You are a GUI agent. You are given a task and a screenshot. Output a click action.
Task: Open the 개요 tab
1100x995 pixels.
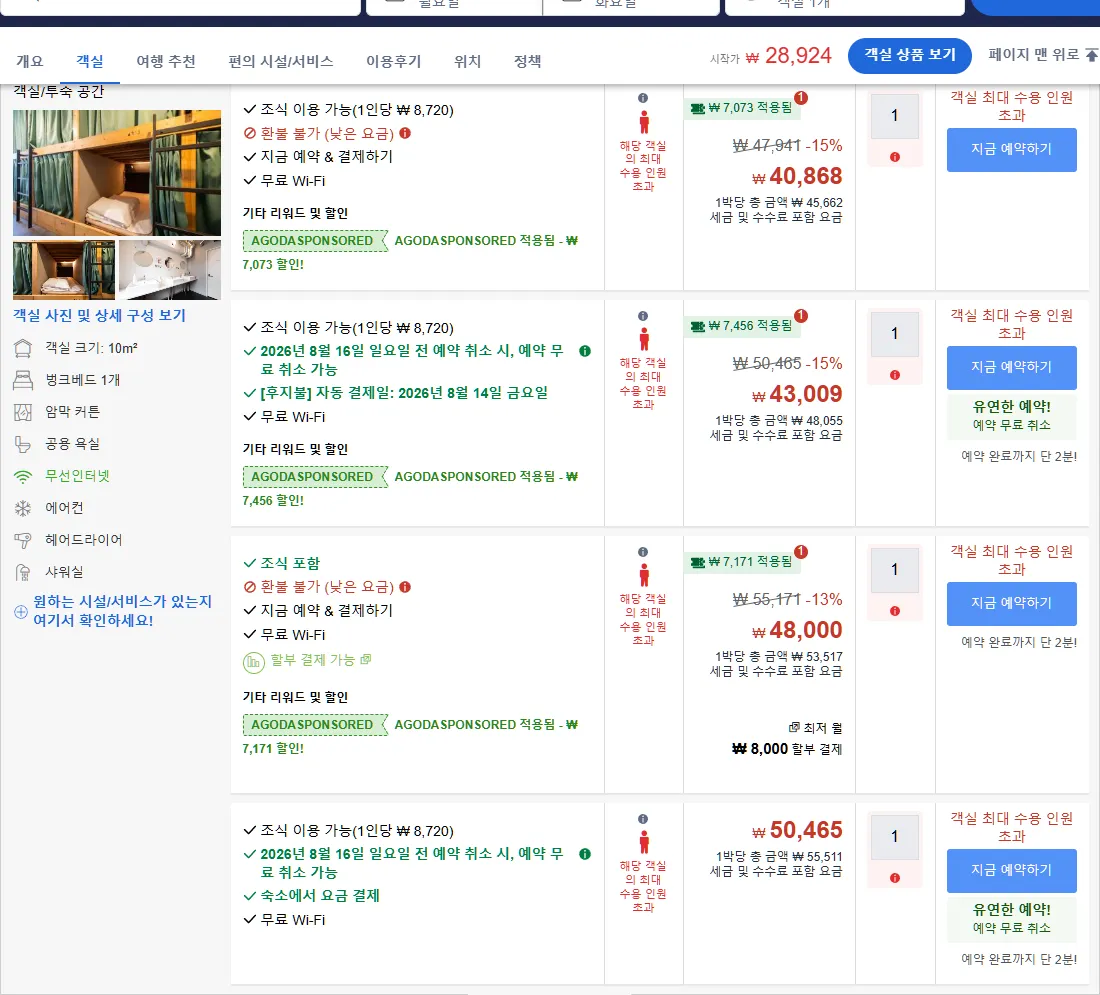(29, 61)
